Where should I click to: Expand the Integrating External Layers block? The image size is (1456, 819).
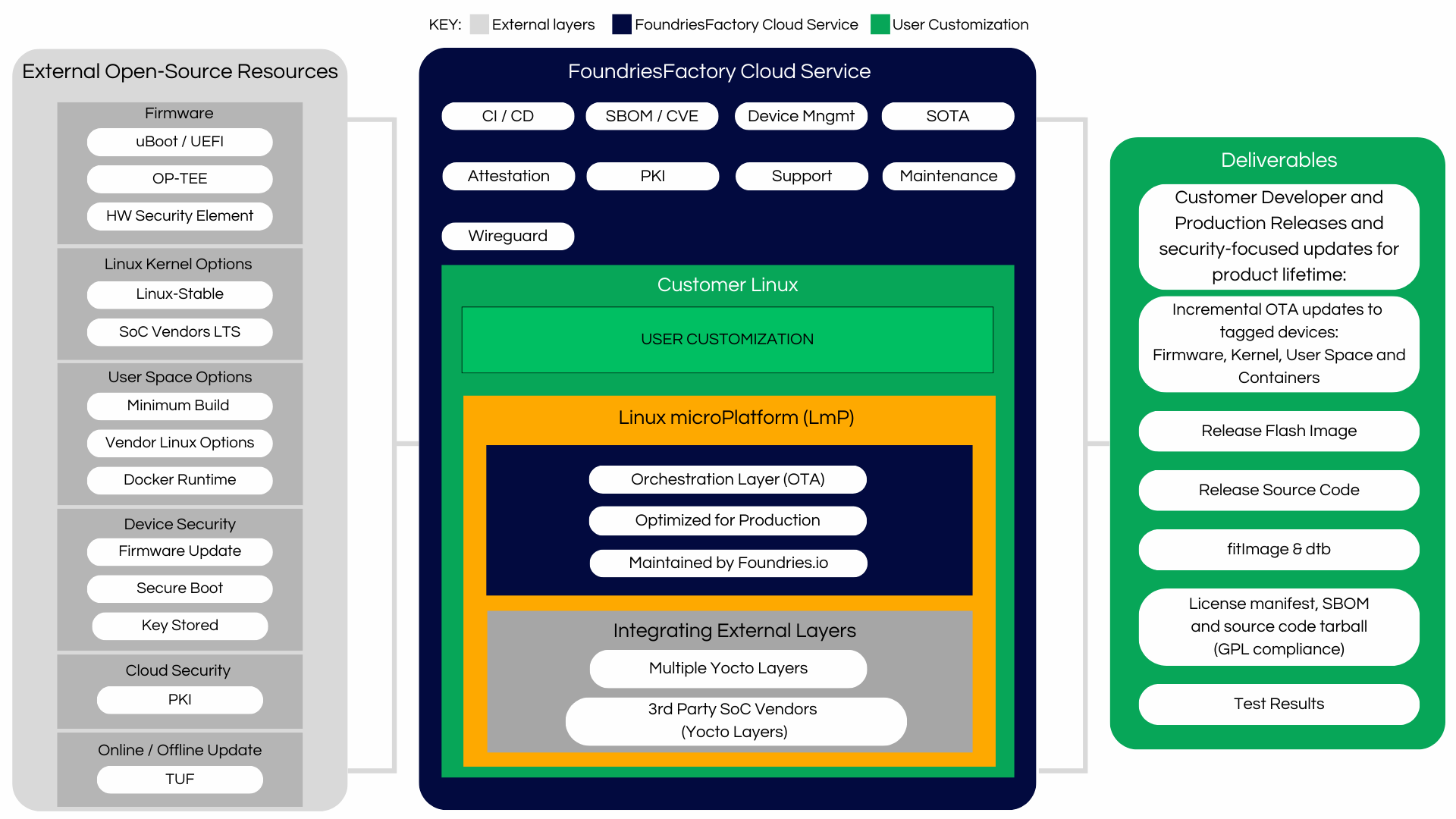(x=734, y=630)
